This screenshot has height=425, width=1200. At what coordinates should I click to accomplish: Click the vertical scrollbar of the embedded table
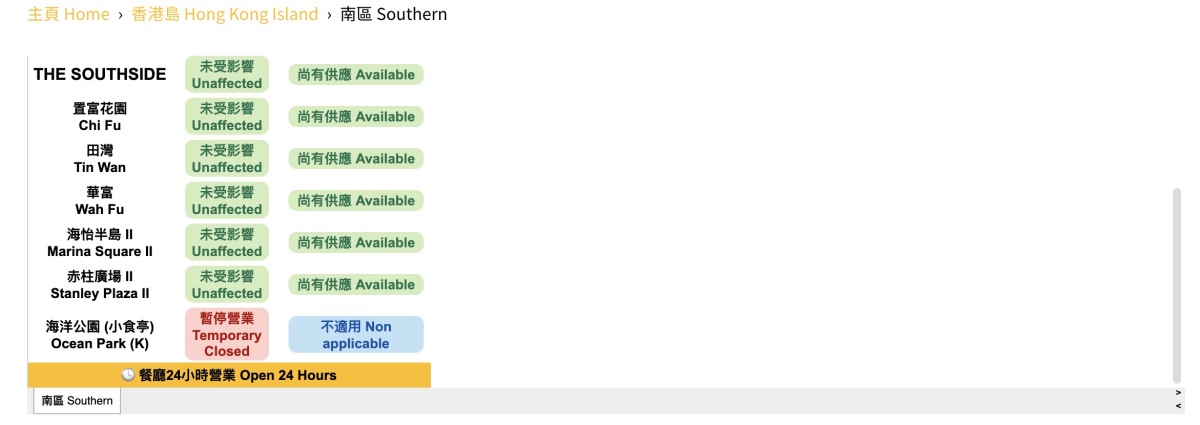(1176, 285)
